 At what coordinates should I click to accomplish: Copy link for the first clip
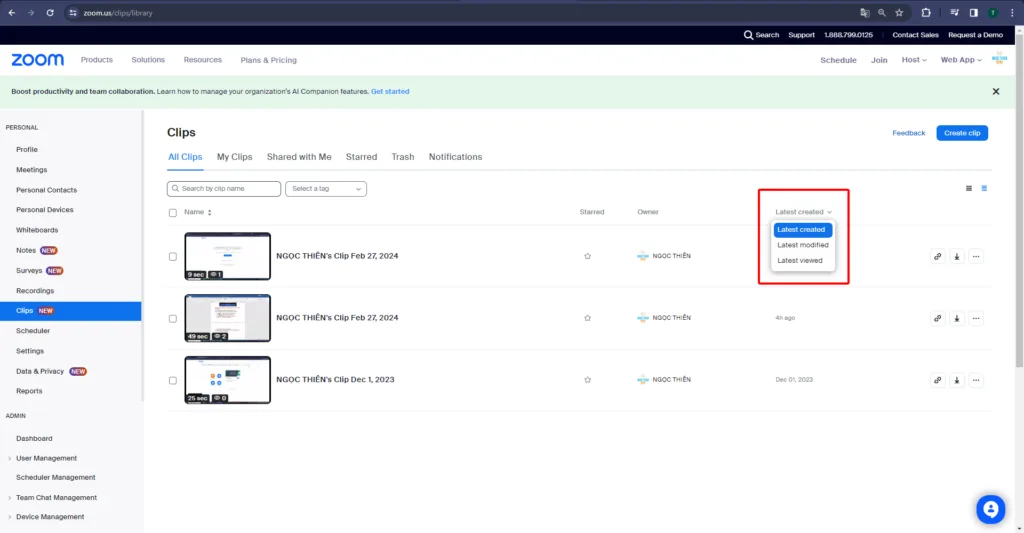point(937,256)
